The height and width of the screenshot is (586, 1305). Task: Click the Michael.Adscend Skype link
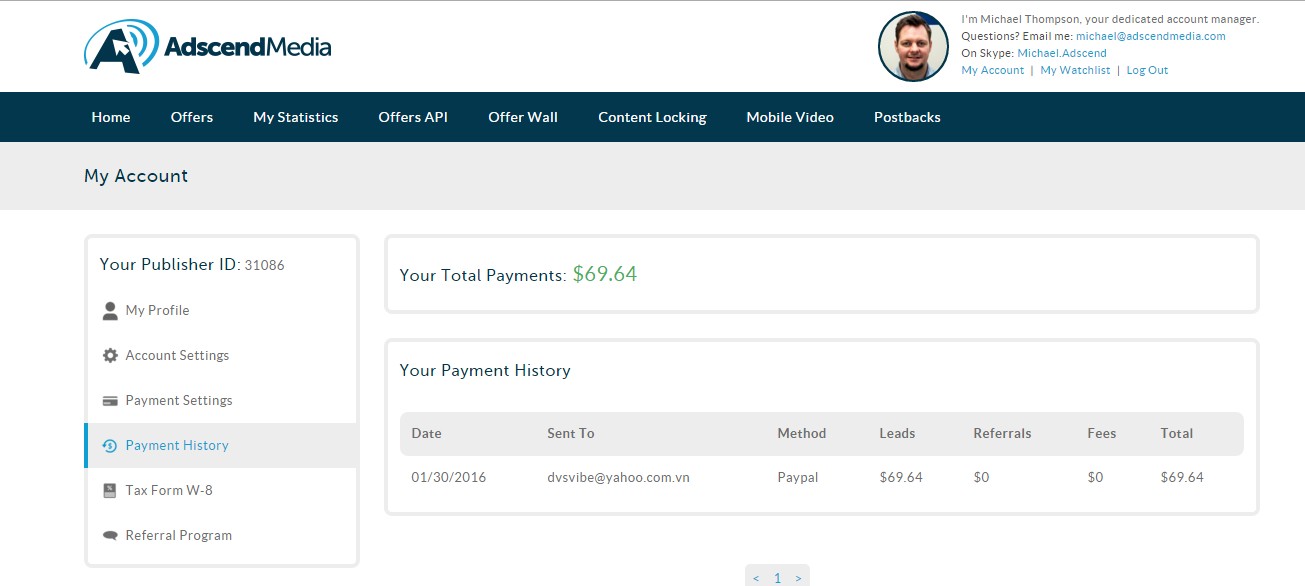pyautogui.click(x=1062, y=53)
